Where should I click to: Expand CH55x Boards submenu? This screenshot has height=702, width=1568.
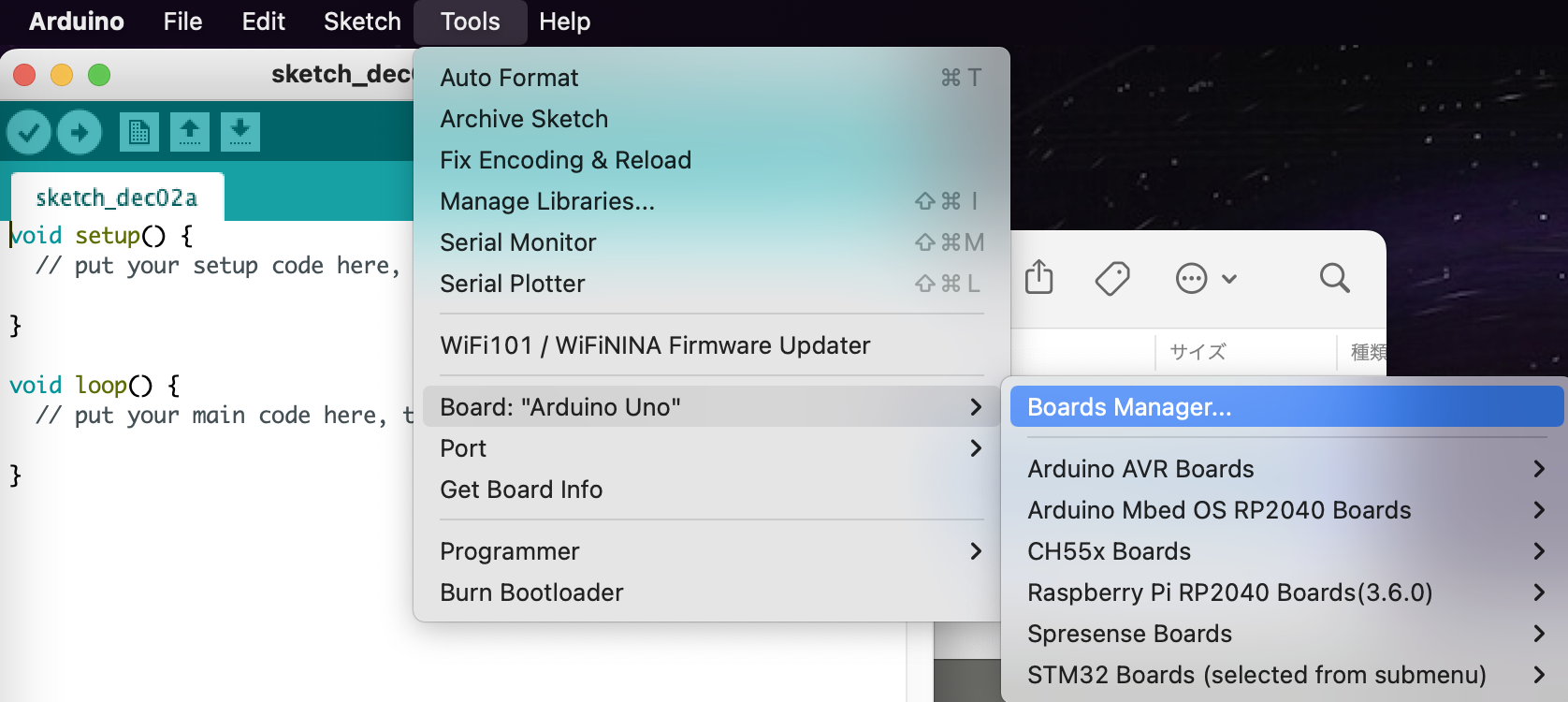(1287, 551)
